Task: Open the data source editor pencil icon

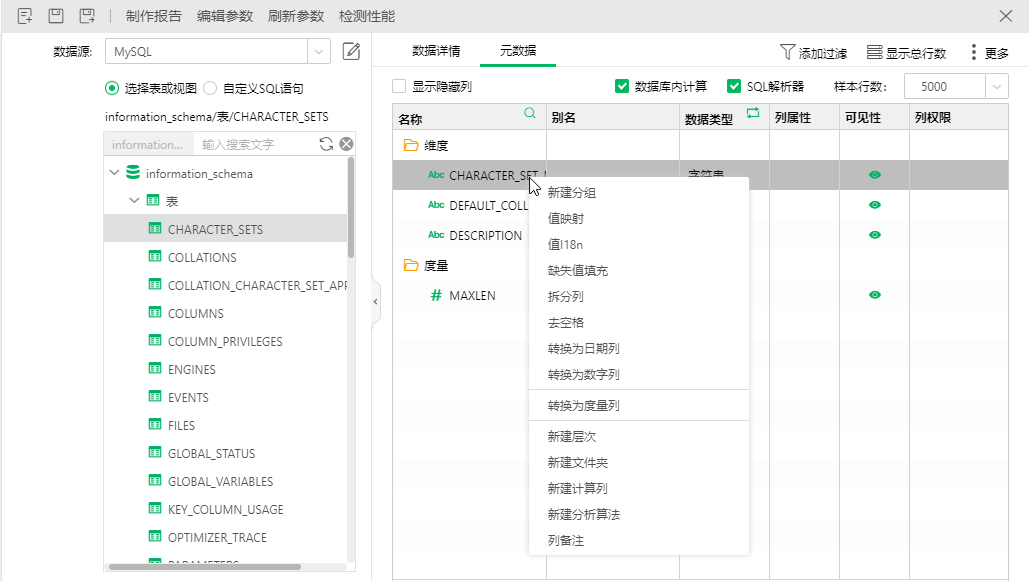Action: point(351,51)
